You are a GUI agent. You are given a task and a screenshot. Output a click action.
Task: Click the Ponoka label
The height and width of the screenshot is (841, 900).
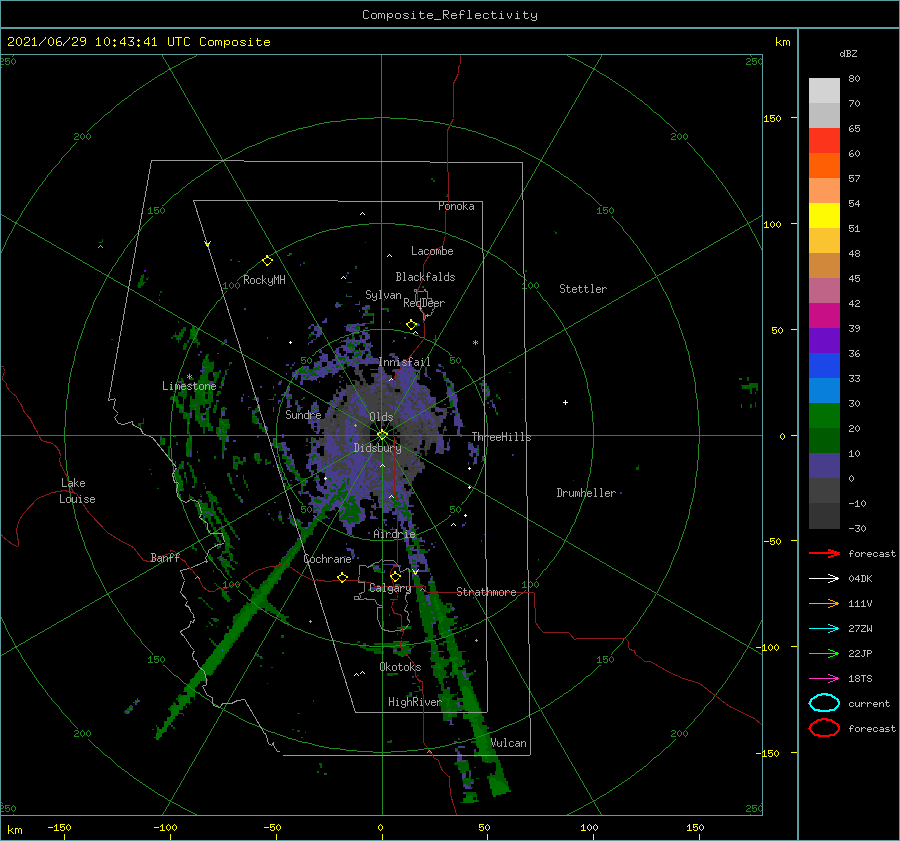(x=456, y=206)
